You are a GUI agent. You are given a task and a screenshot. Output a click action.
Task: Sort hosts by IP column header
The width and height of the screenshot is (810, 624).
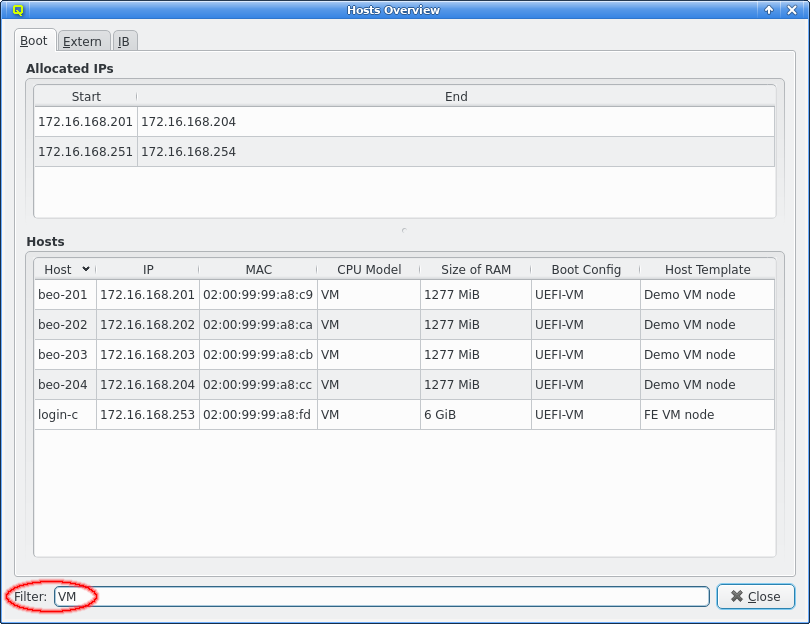(148, 269)
